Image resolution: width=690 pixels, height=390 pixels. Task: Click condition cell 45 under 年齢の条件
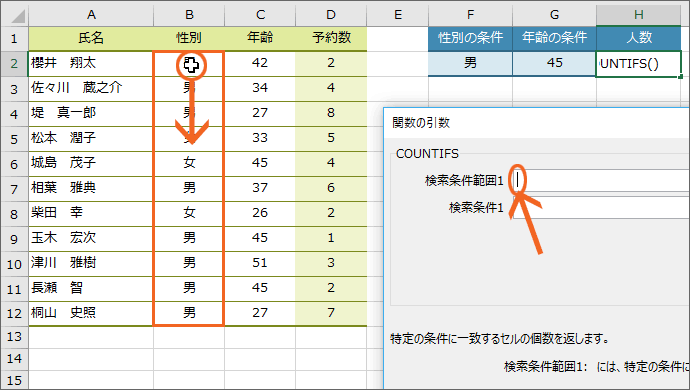click(554, 63)
